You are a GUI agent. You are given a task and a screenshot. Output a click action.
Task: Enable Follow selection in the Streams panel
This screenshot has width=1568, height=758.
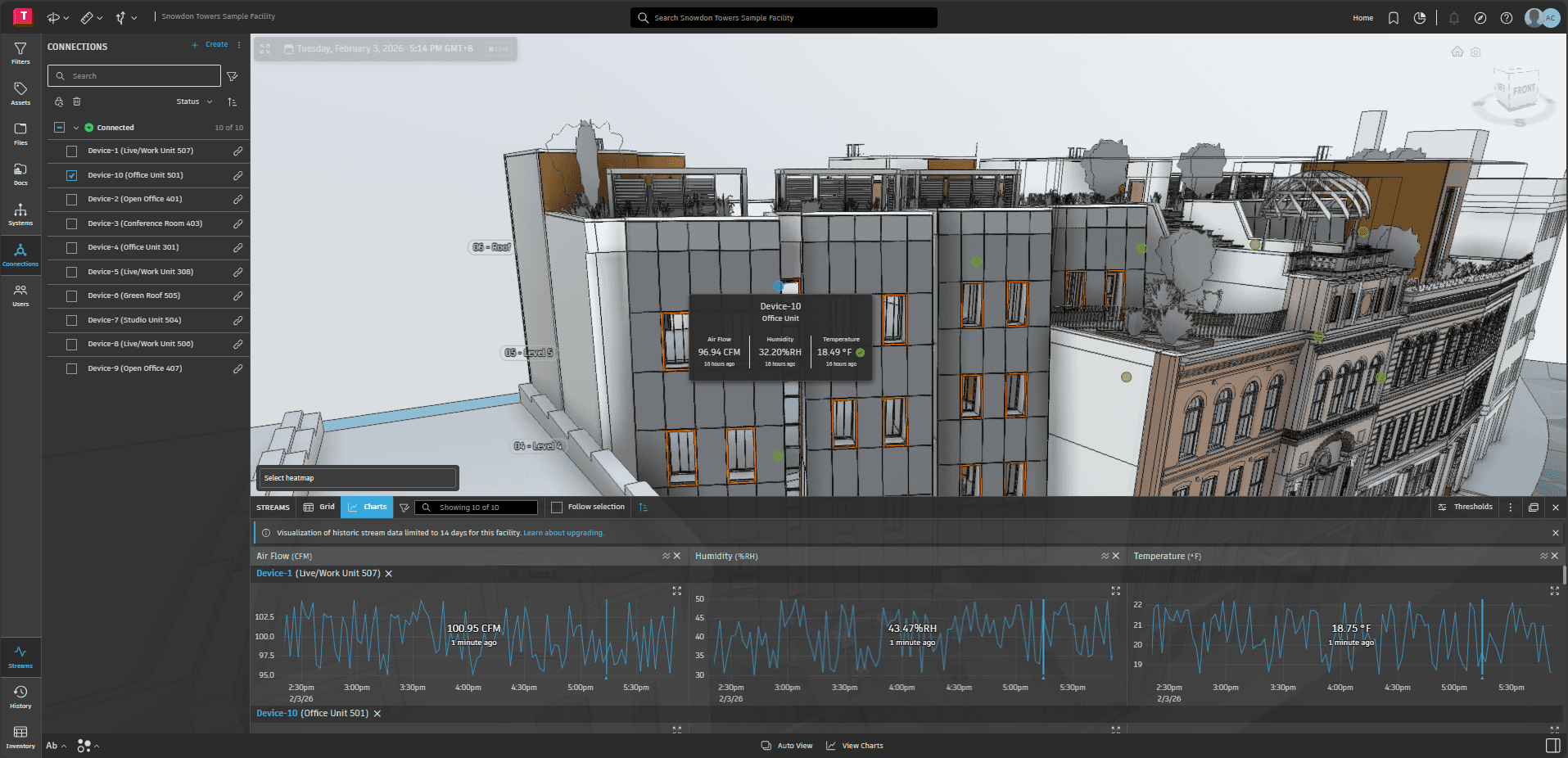(555, 507)
